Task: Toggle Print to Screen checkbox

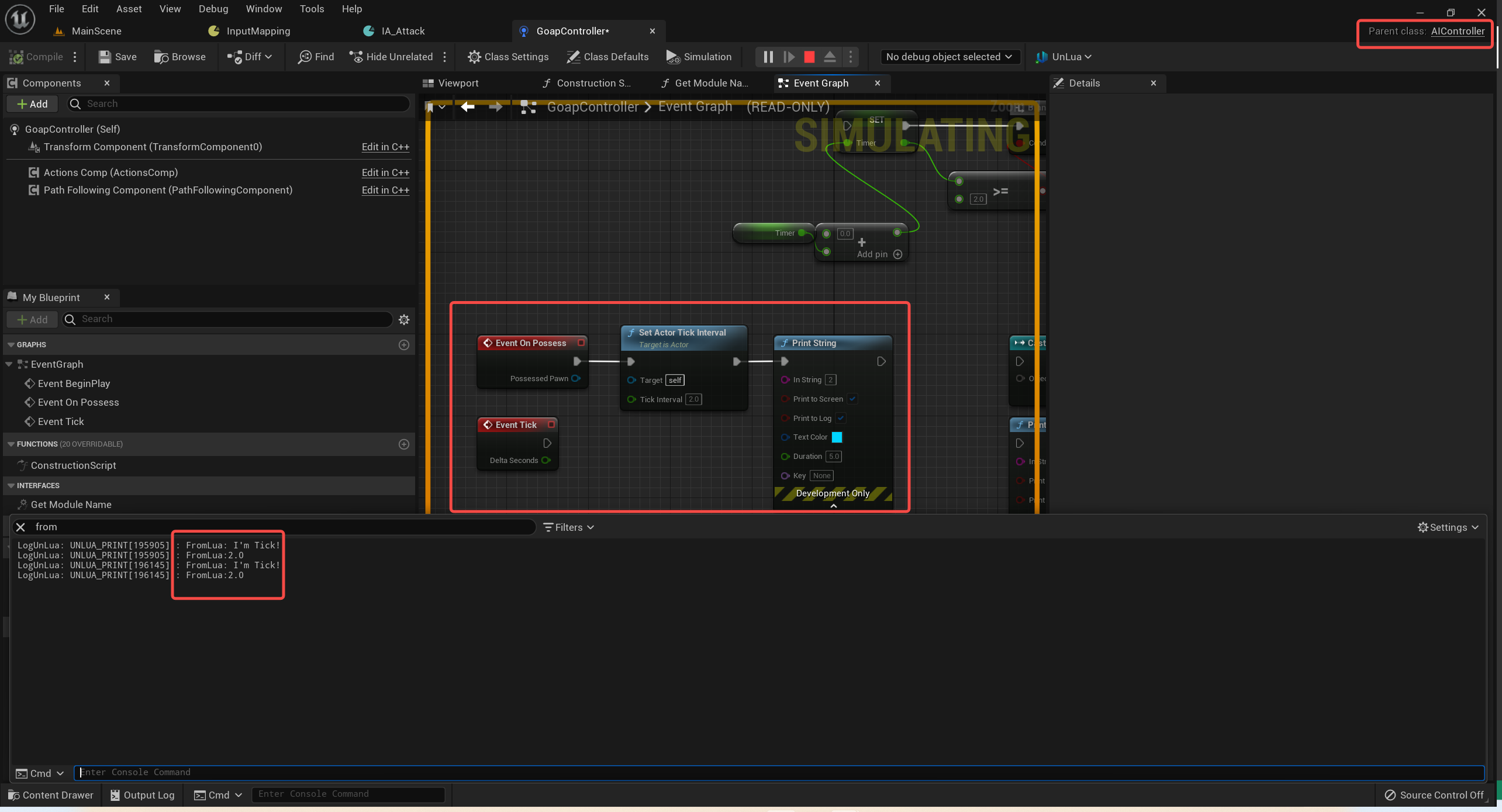Action: pos(852,399)
